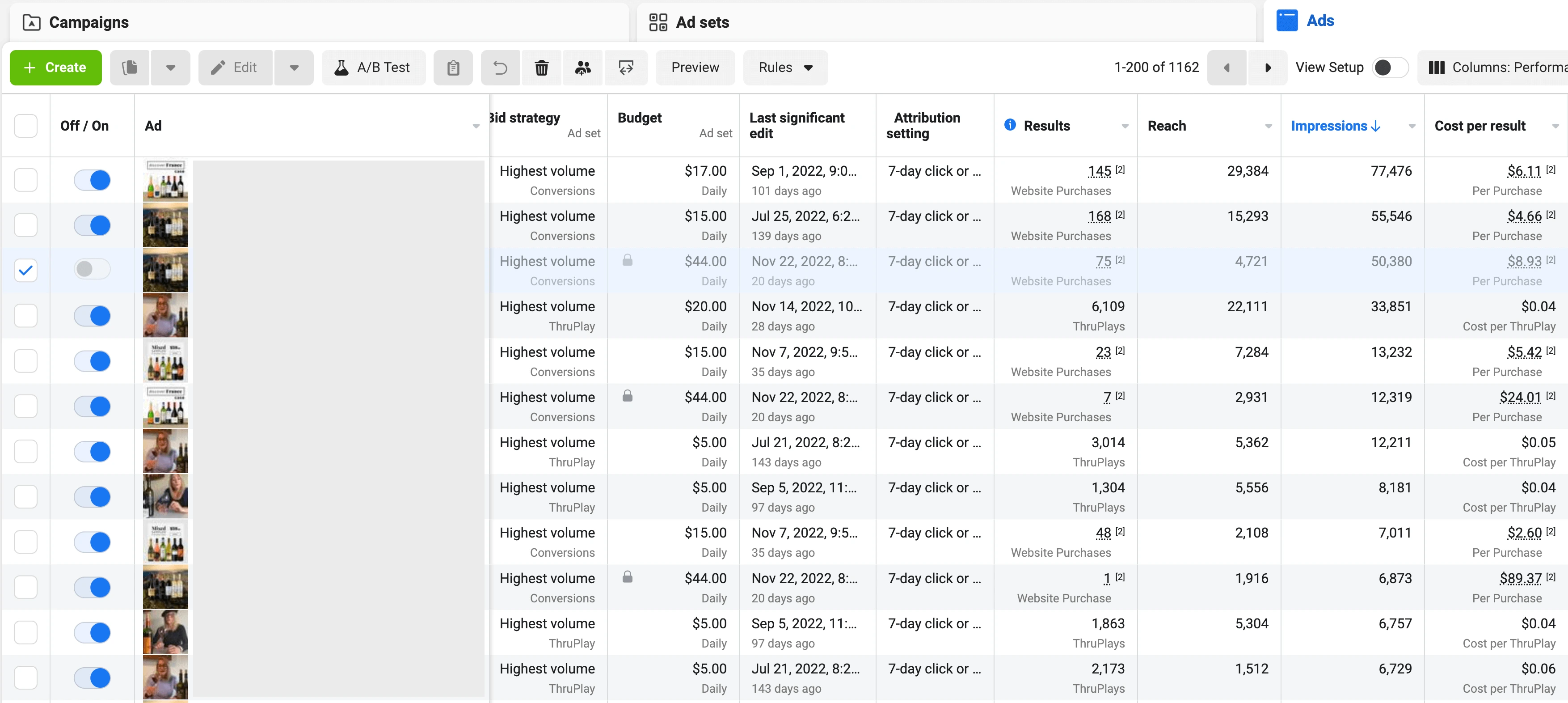
Task: Click the feedback icon next to audience
Action: (626, 68)
